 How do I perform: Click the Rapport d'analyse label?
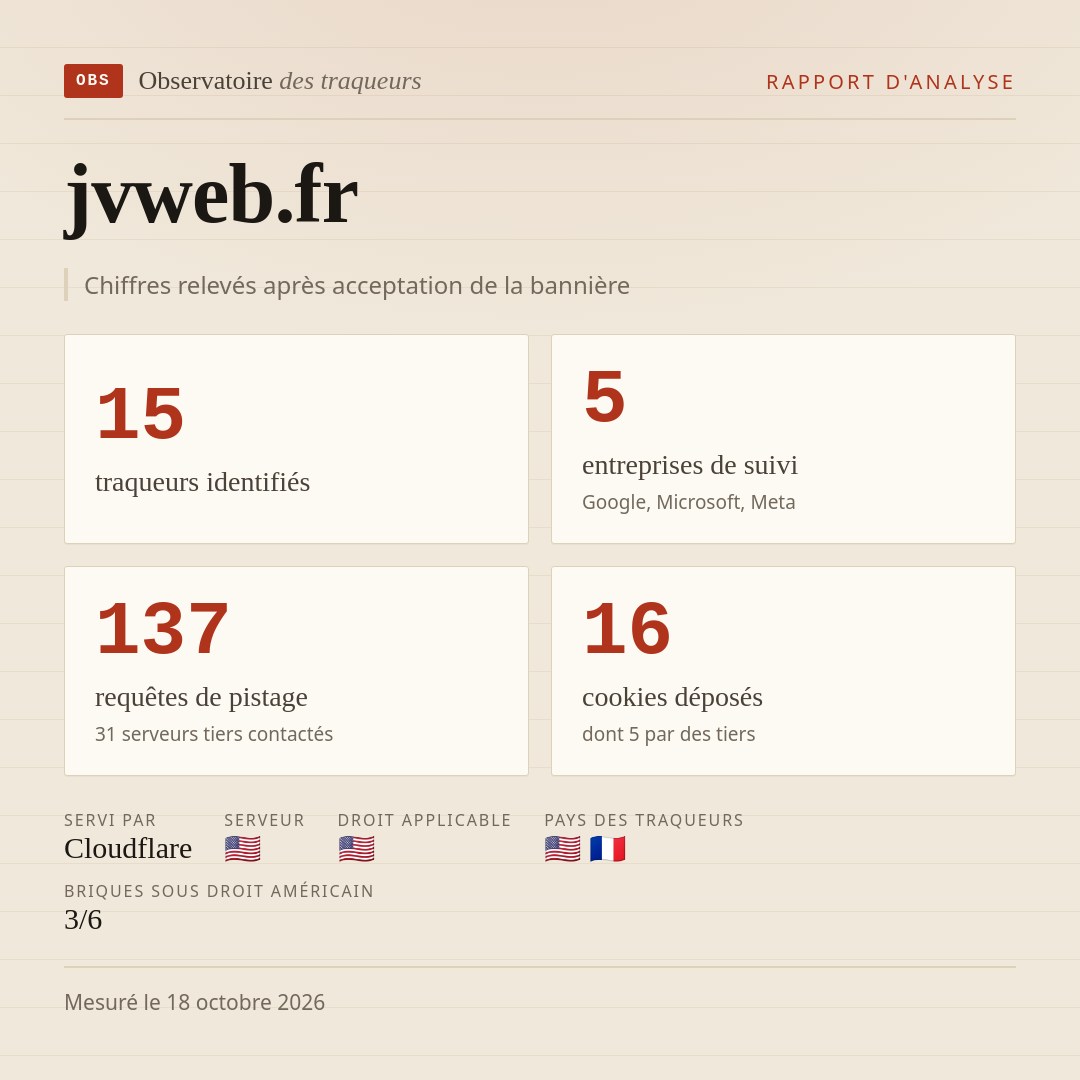pos(891,82)
